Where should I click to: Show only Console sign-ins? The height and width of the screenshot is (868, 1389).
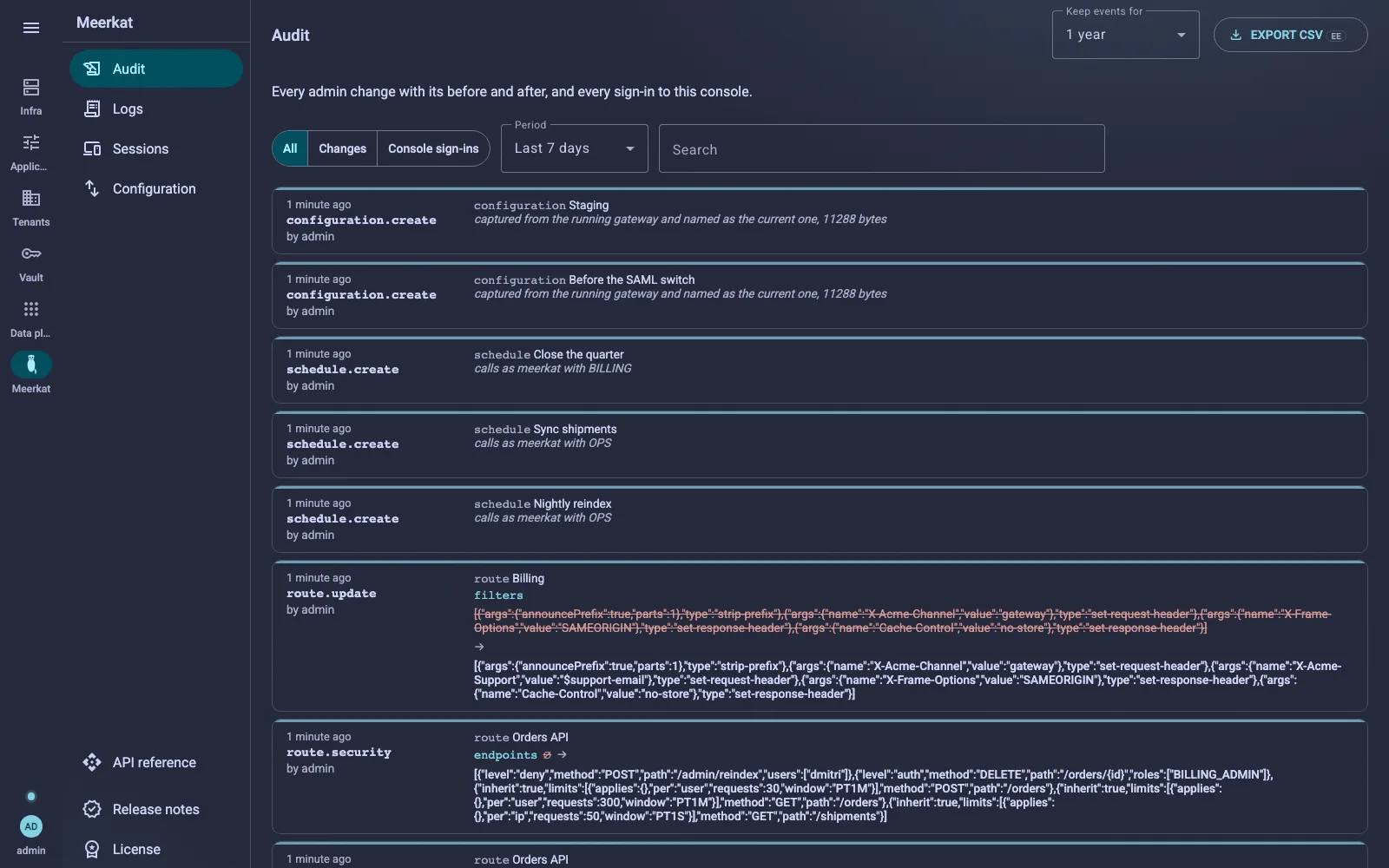[x=433, y=148]
